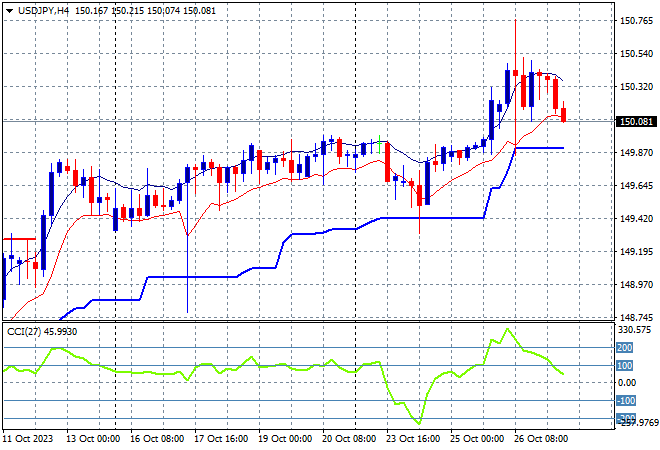Select the short red horizontal line near 149.28
This screenshot has width=660, height=450.
click(19, 239)
